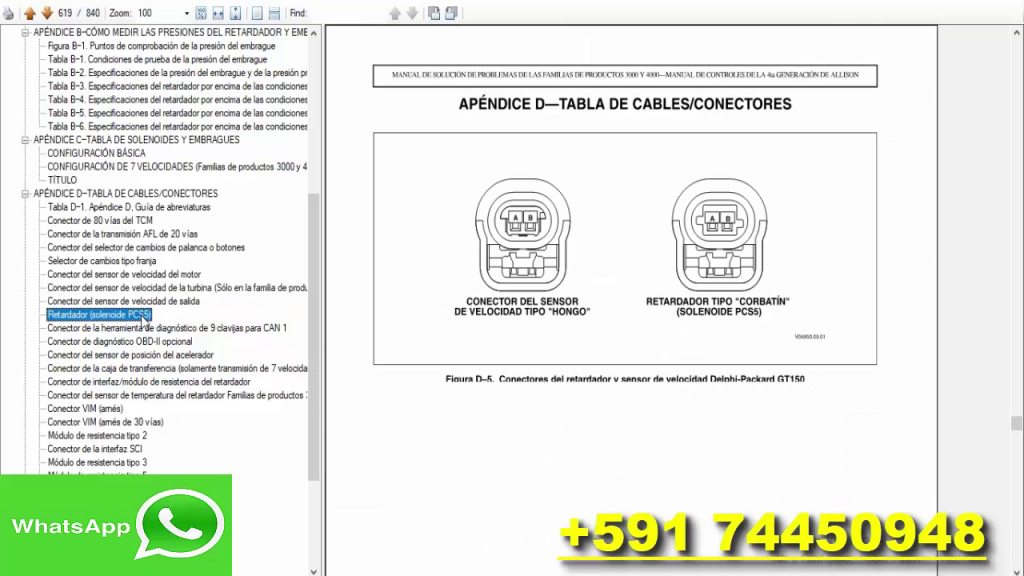Select the single page layout icon
Screen dimensions: 1024x576
coord(257,12)
